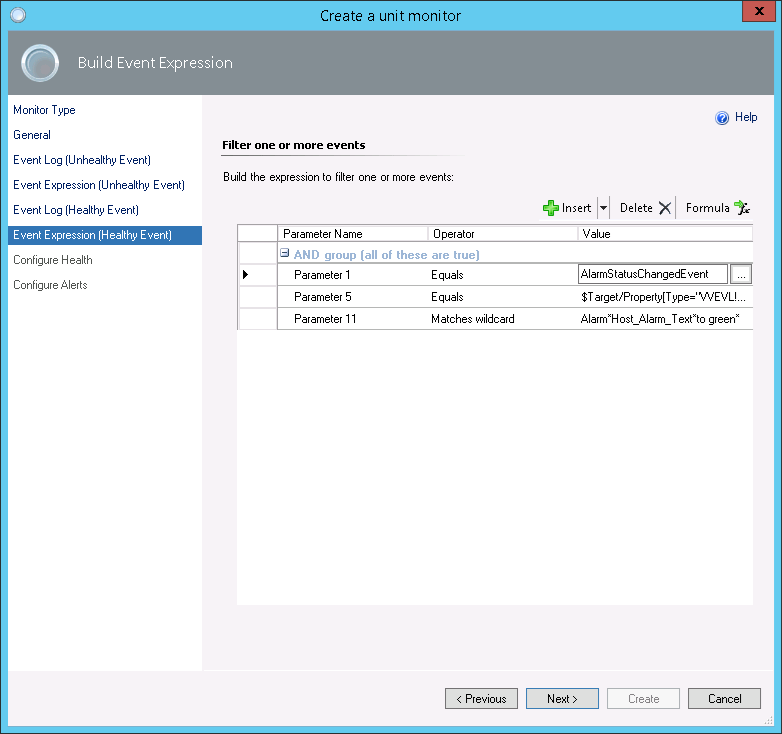Click the ellipsis browse button for Parameter 1
Screen dimensions: 782x734
point(740,274)
